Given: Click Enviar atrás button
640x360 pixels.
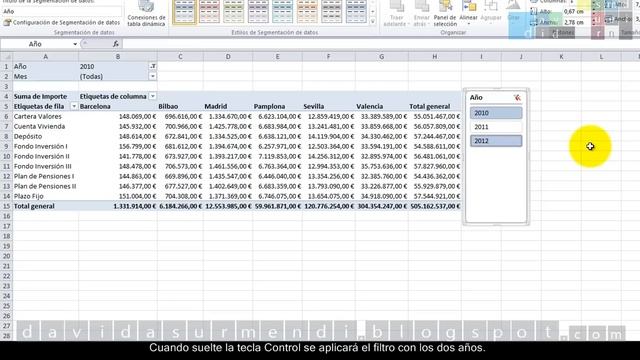Looking at the screenshot, I should point(421,14).
